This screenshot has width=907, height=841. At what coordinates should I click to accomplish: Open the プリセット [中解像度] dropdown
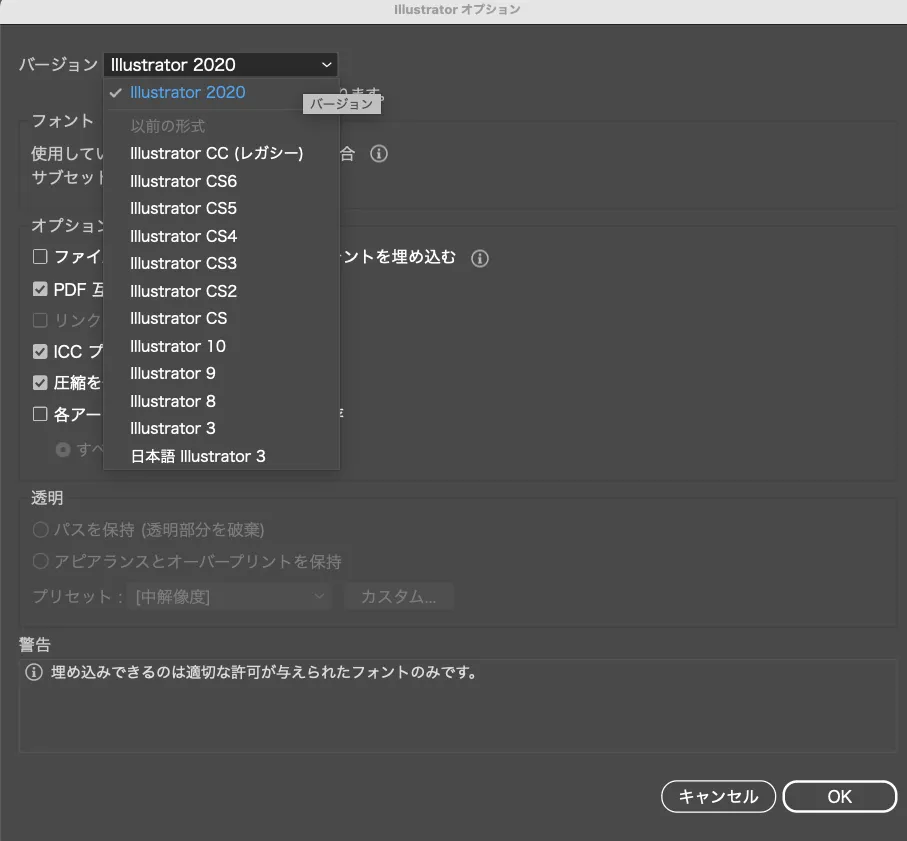(x=229, y=596)
